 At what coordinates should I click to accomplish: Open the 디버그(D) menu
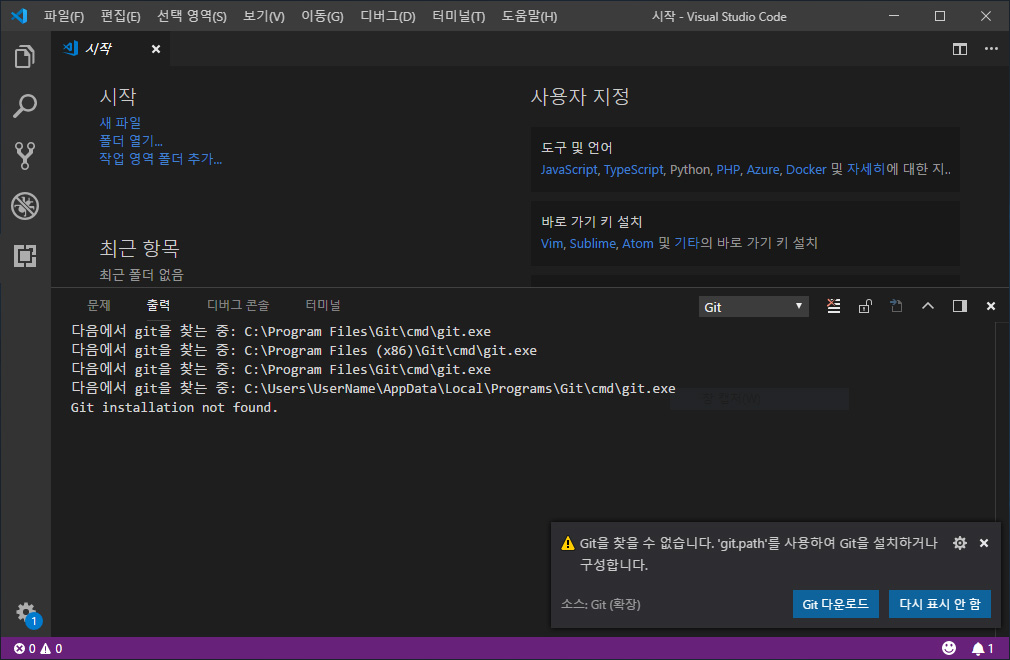pyautogui.click(x=388, y=16)
